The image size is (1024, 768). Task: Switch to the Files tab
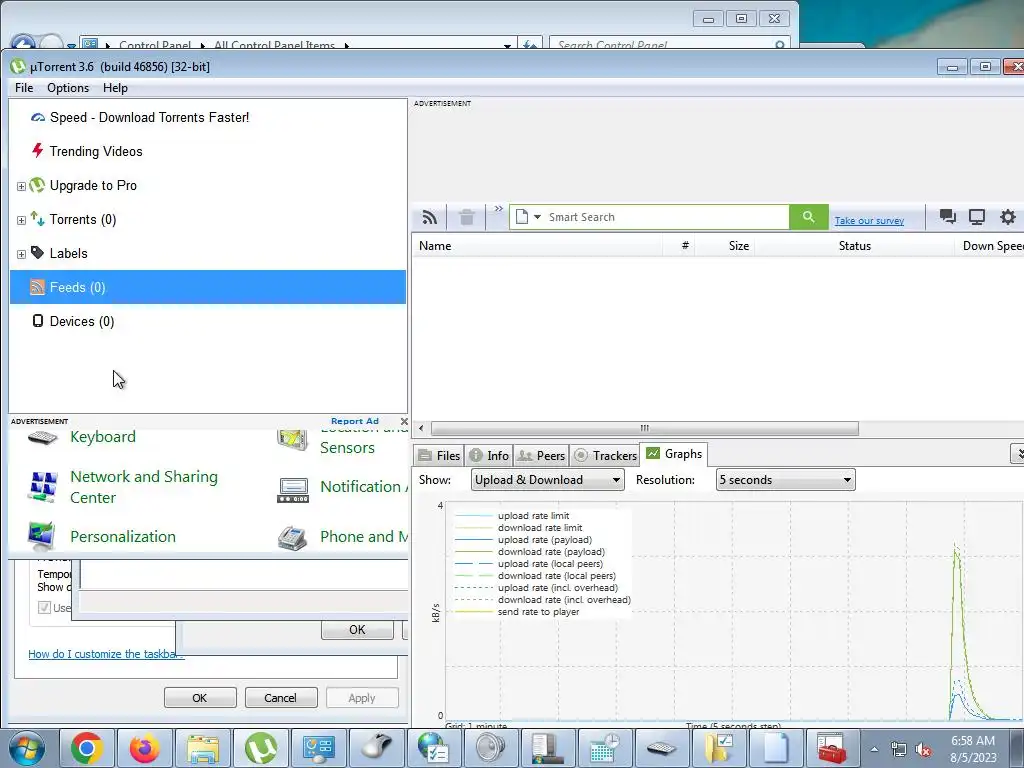(439, 456)
